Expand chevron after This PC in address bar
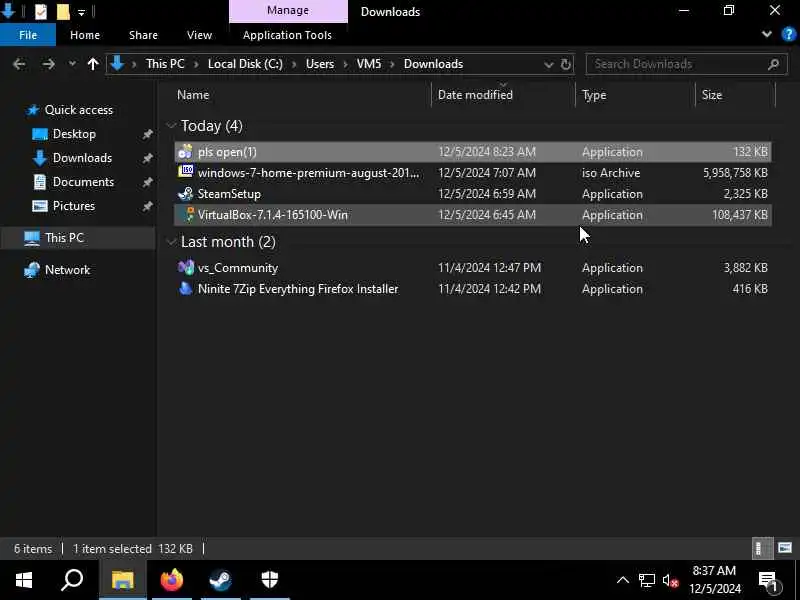 (196, 64)
